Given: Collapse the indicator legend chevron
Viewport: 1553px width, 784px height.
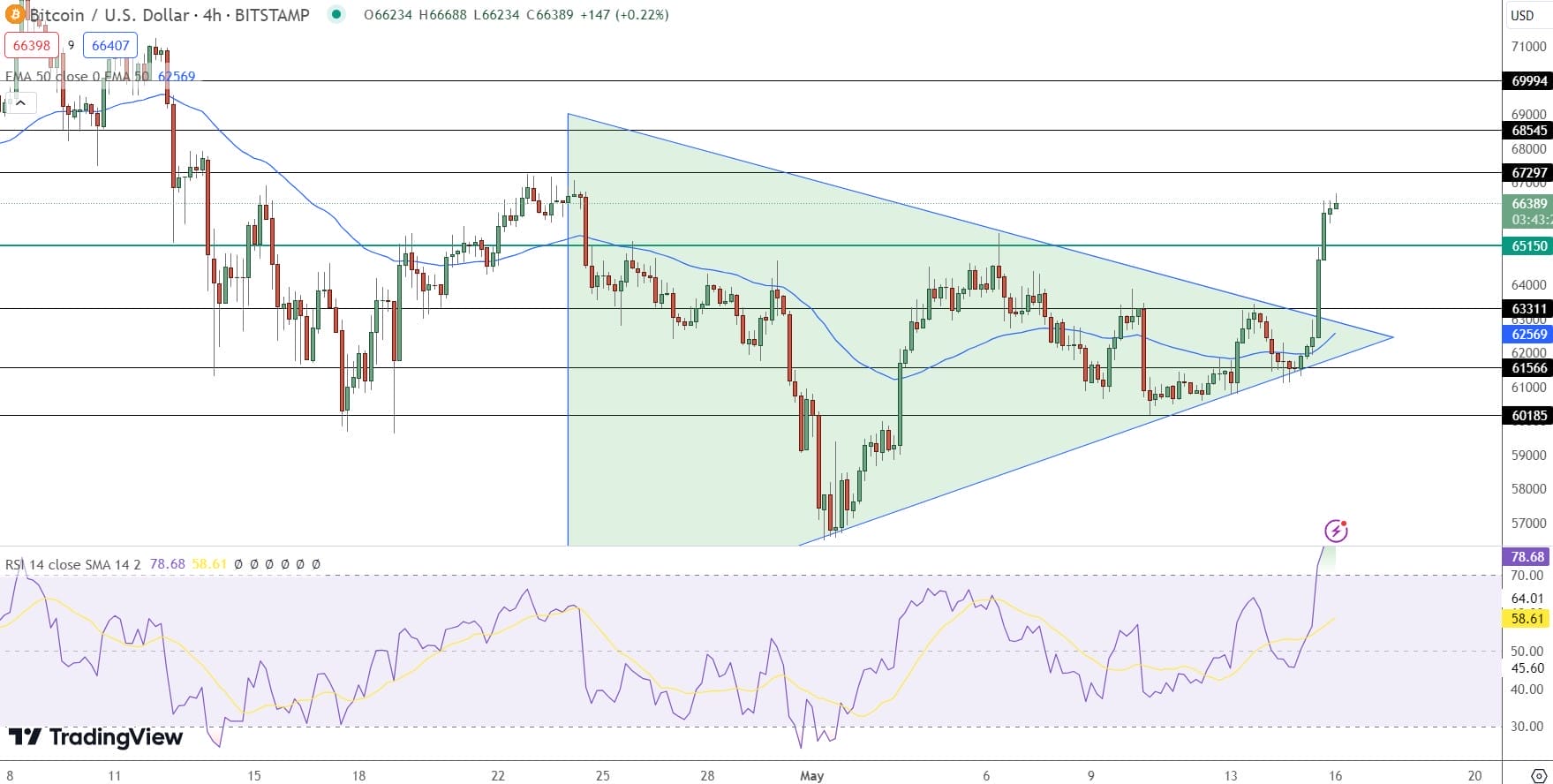Looking at the screenshot, I should (20, 103).
